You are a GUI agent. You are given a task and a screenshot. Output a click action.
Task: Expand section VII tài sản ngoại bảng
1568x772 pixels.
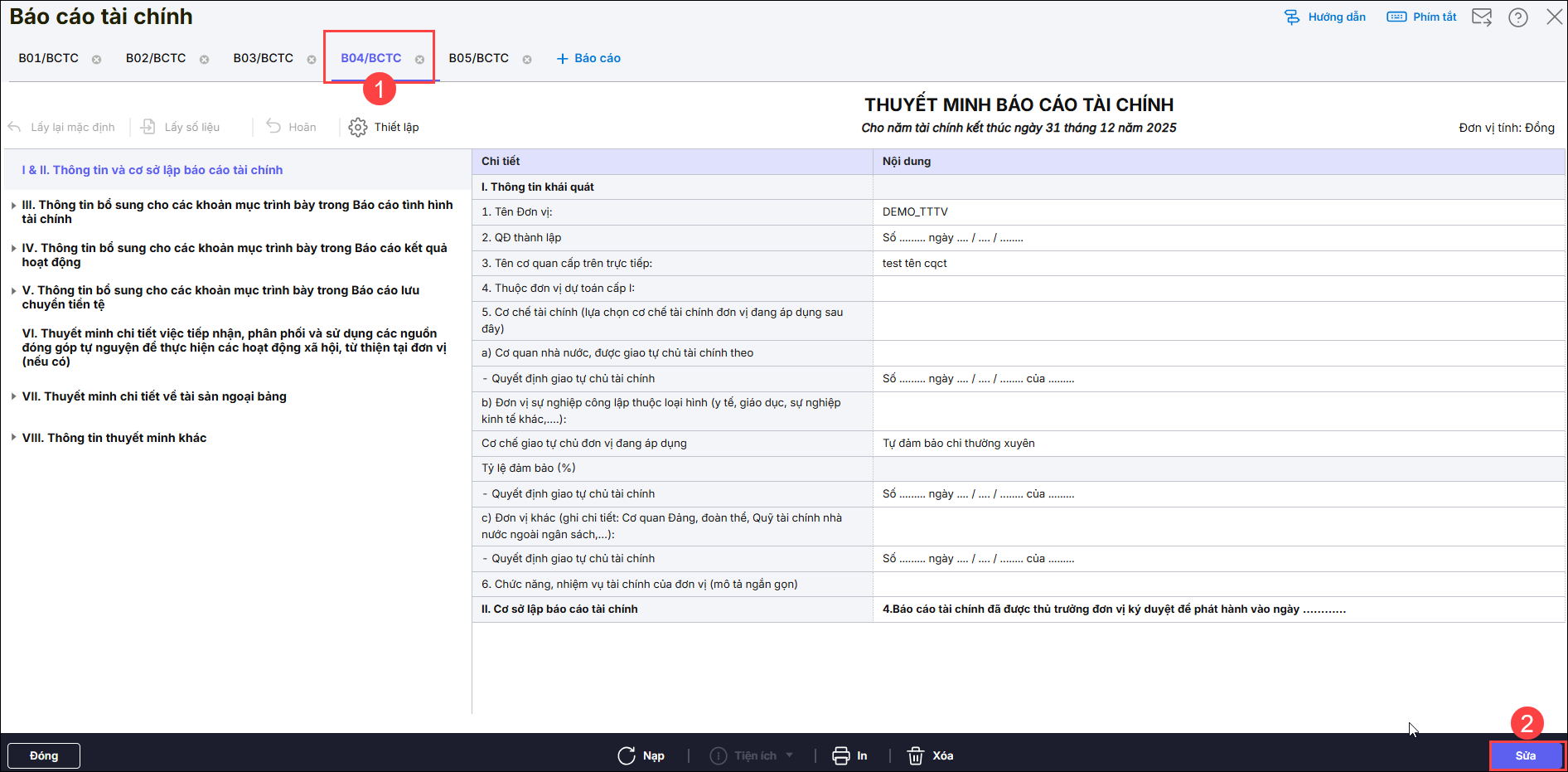14,396
